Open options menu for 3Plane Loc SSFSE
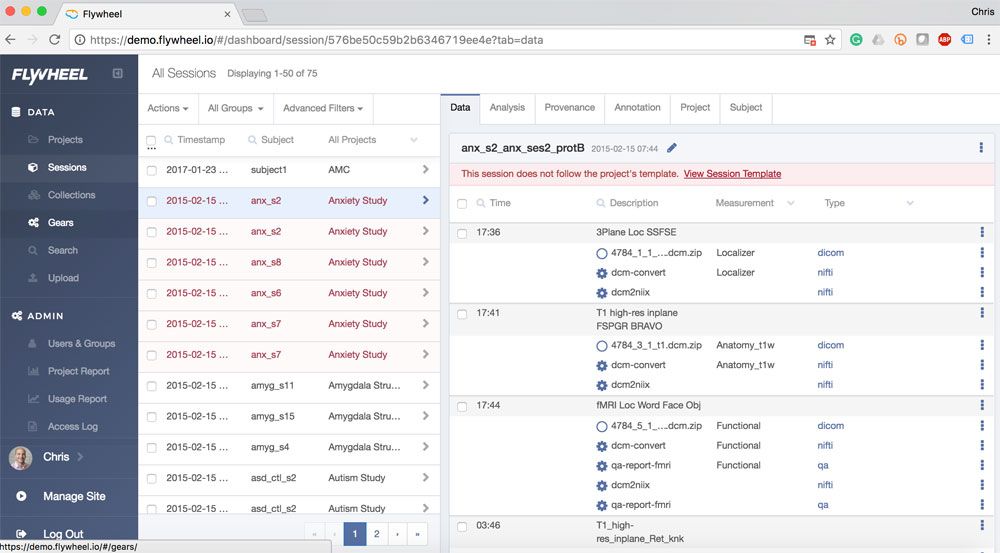 pyautogui.click(x=981, y=232)
